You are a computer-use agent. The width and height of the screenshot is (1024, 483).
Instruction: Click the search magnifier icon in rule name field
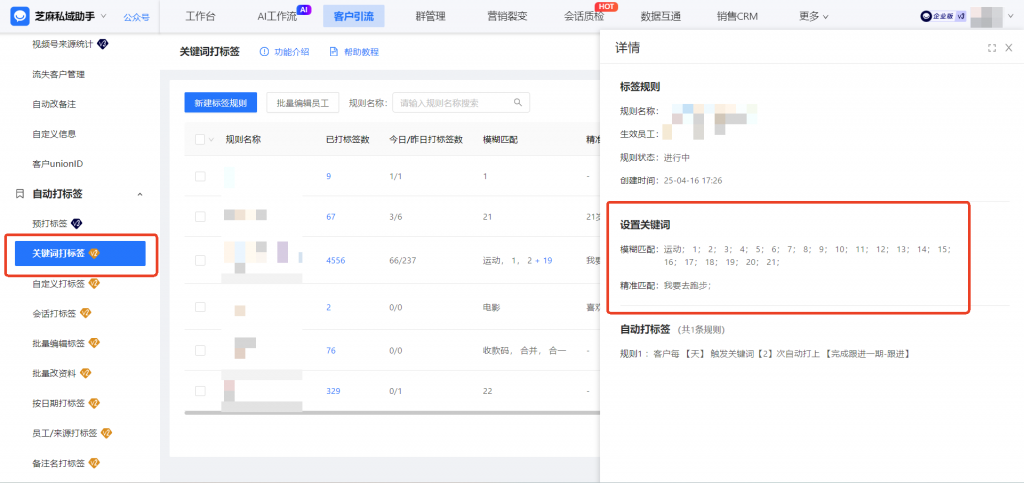(x=518, y=102)
